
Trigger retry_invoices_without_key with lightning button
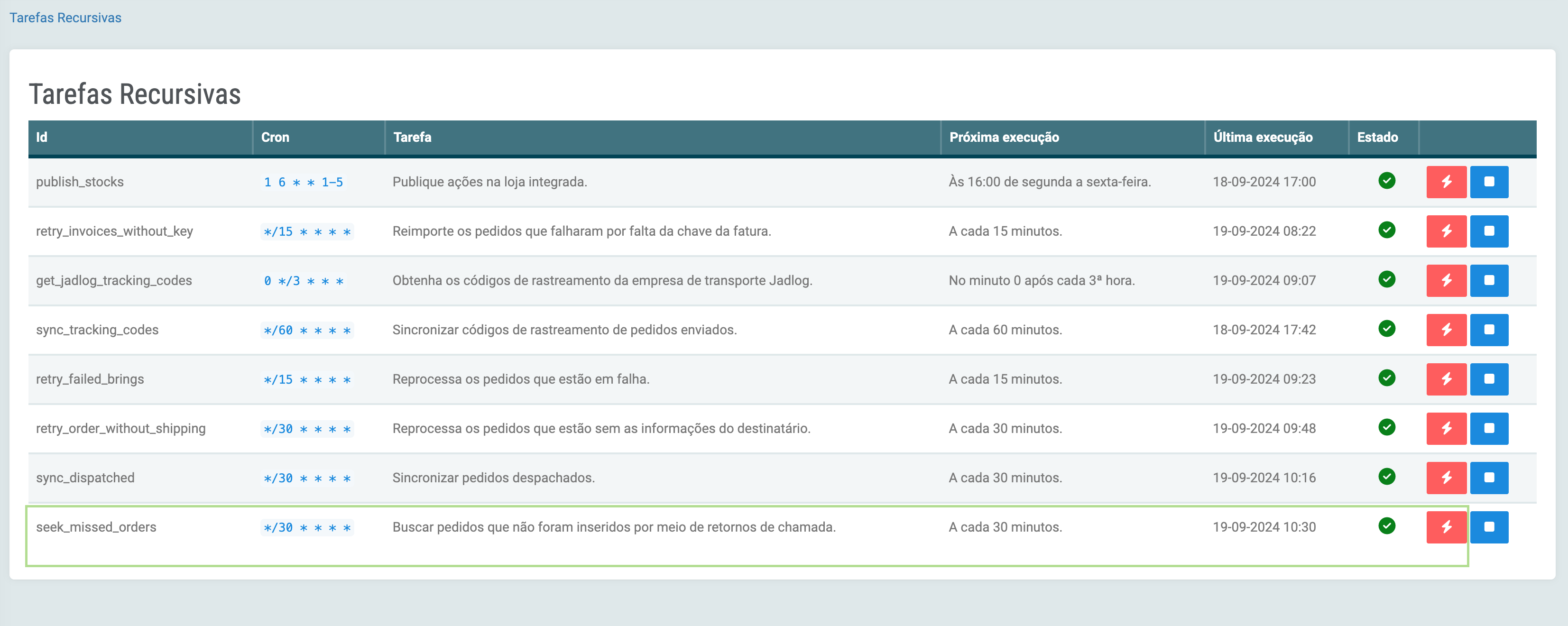click(1446, 231)
